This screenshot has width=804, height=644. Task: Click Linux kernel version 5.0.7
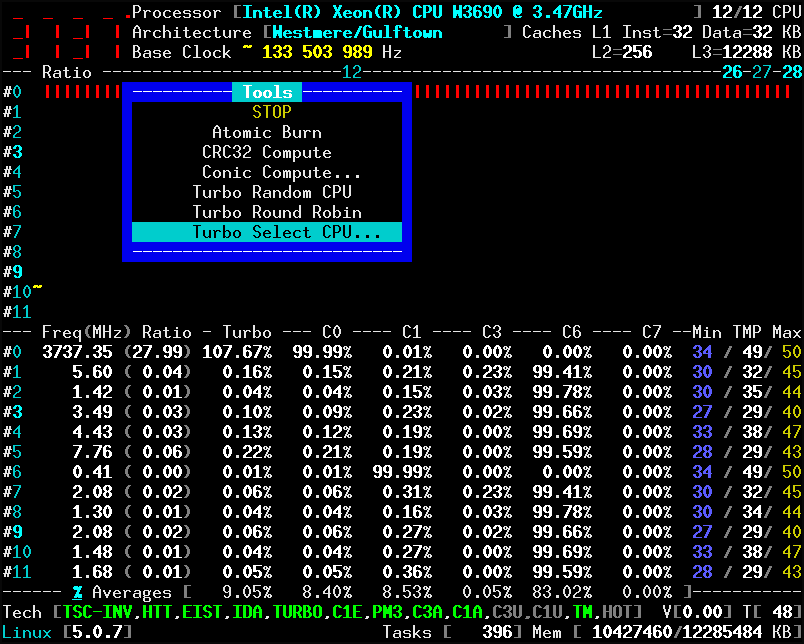97,632
